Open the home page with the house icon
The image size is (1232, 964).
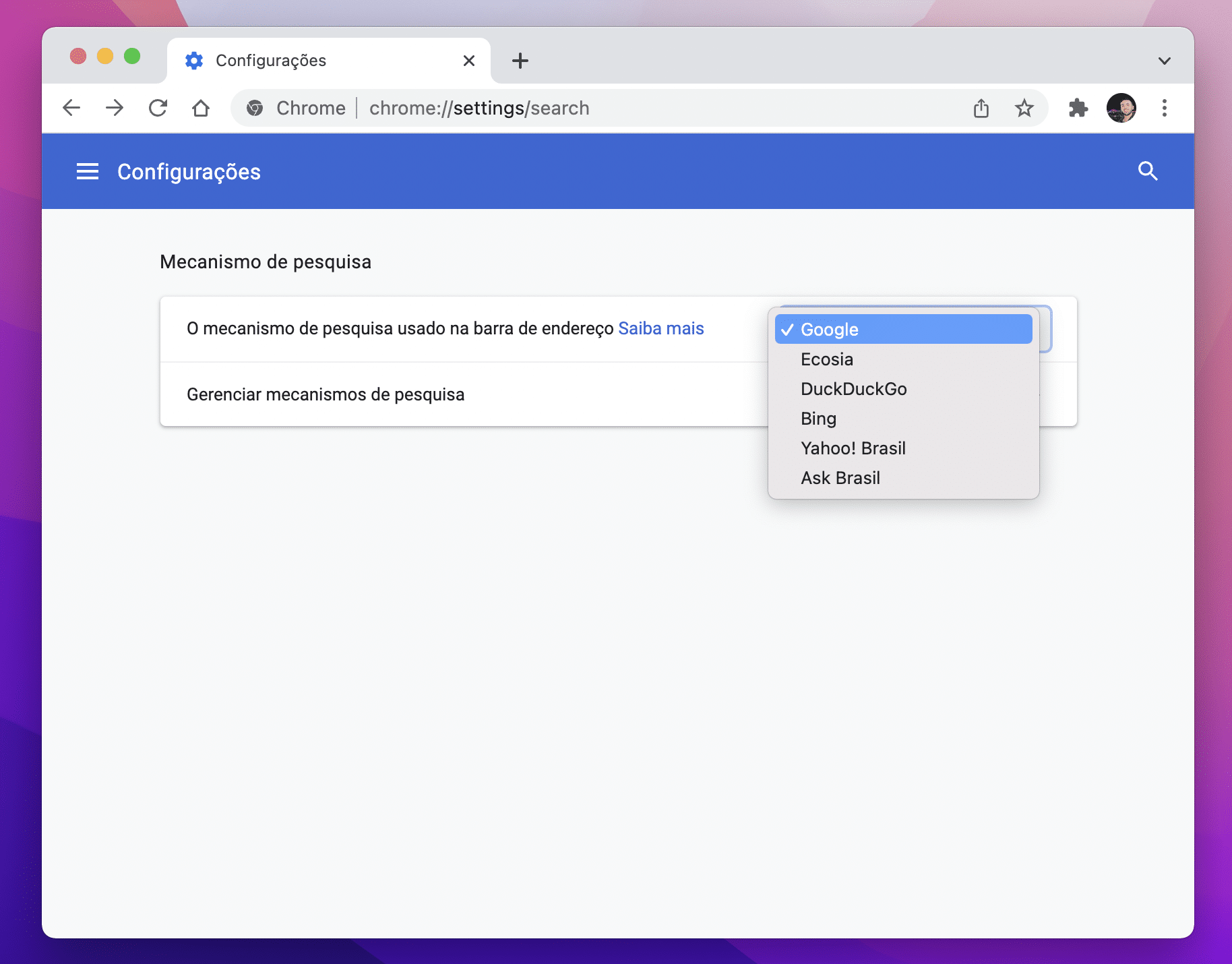click(x=201, y=108)
